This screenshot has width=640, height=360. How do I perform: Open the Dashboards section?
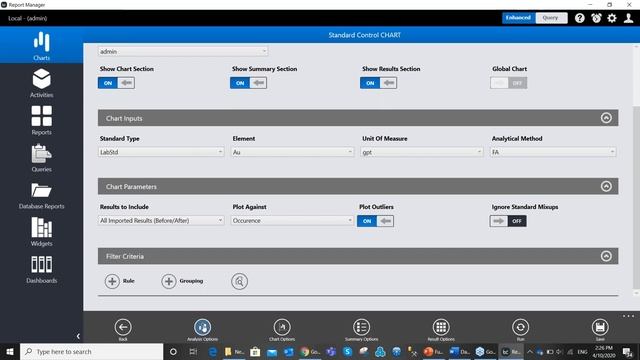(x=41, y=269)
